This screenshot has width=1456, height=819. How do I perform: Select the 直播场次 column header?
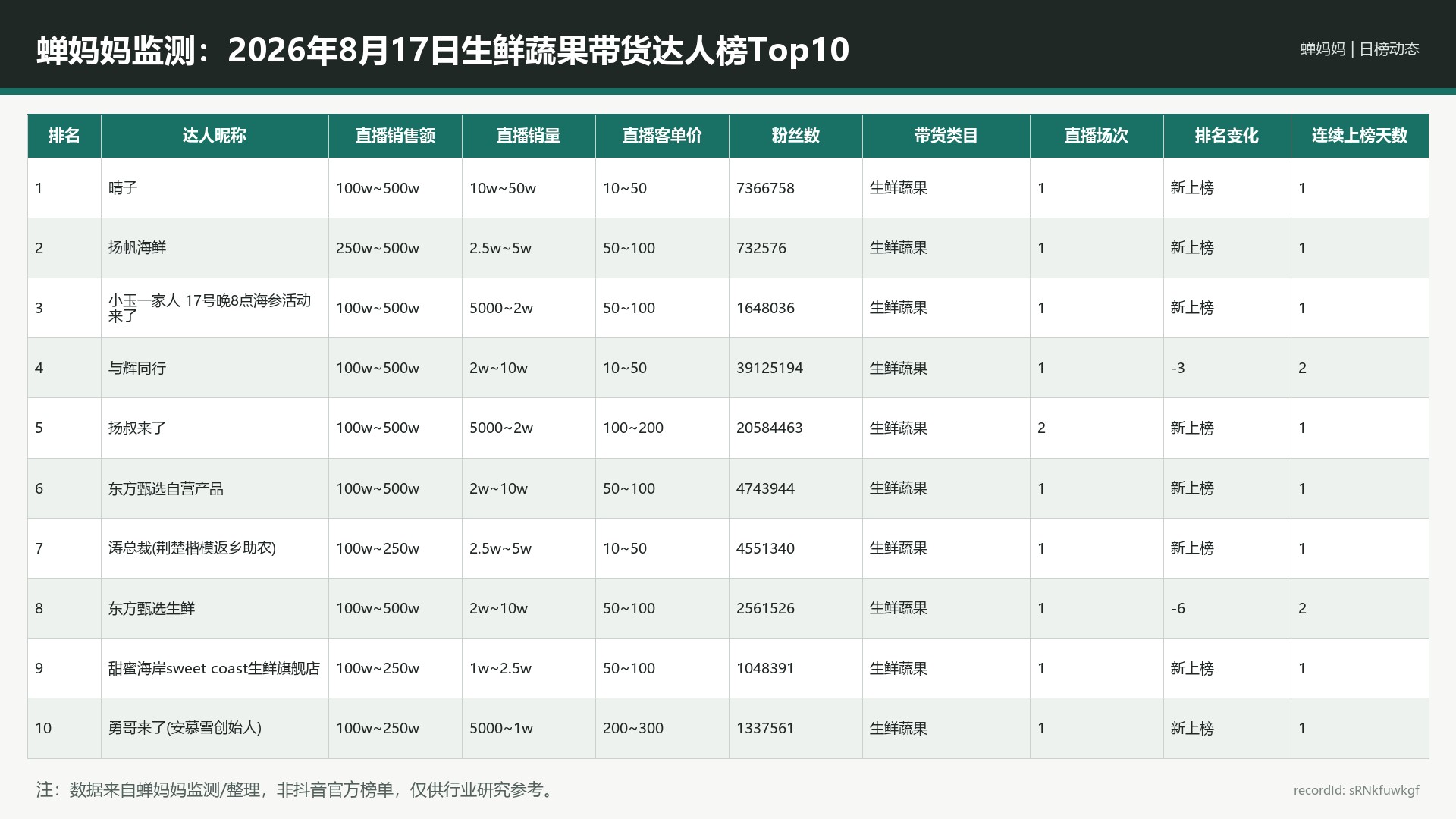coord(1097,136)
